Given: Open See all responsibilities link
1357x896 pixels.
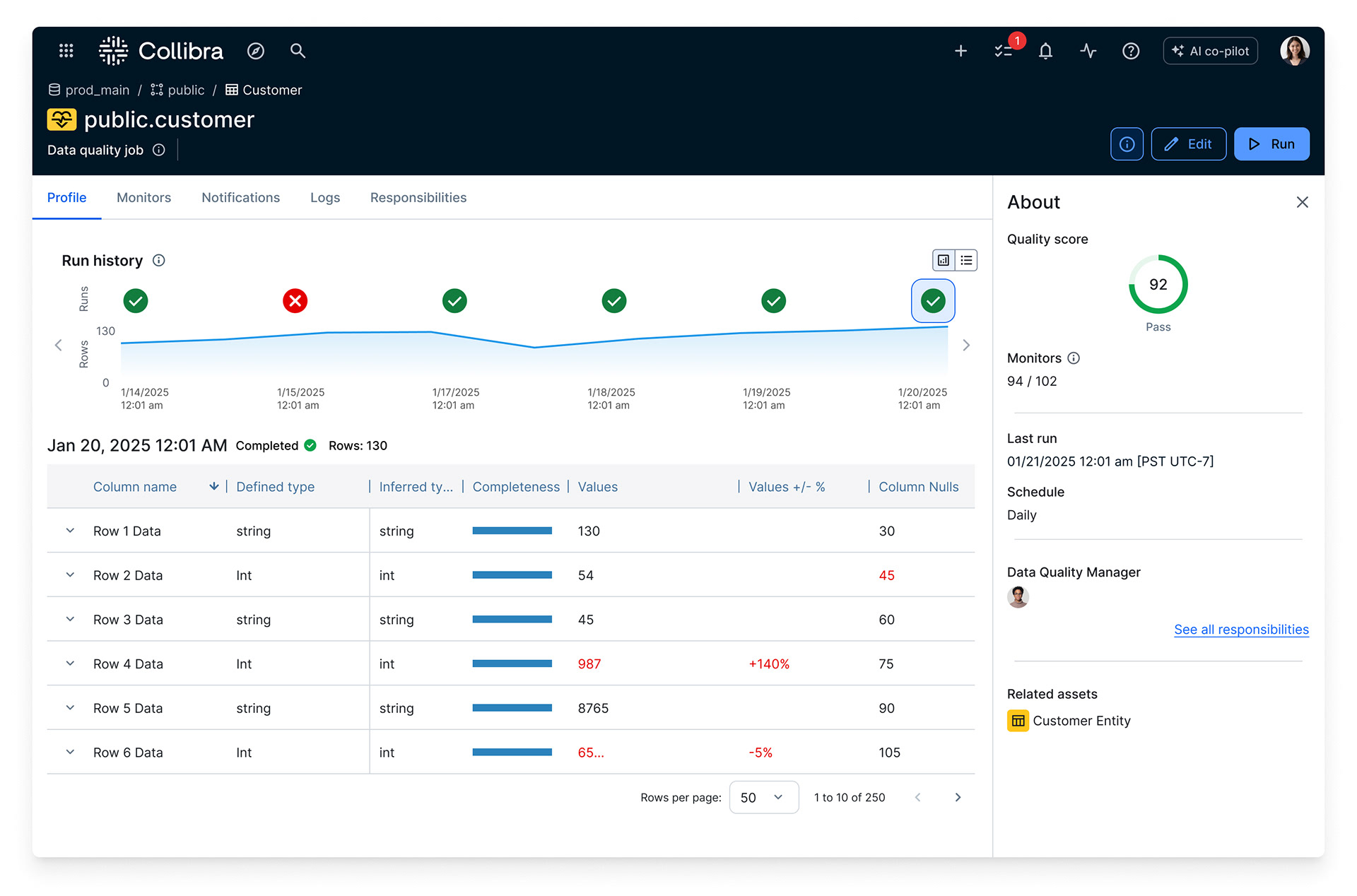Looking at the screenshot, I should tap(1241, 630).
